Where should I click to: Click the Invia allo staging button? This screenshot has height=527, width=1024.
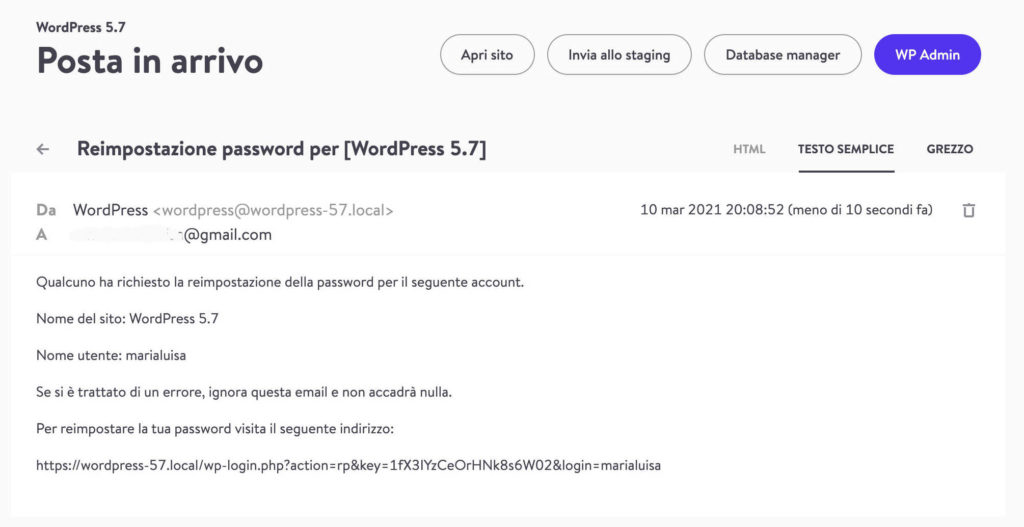click(x=619, y=55)
